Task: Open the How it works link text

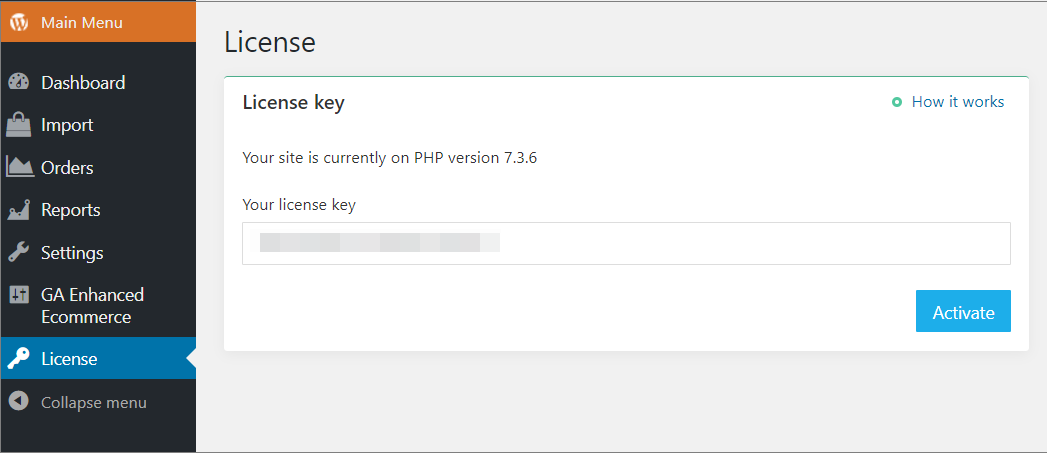Action: pos(958,102)
